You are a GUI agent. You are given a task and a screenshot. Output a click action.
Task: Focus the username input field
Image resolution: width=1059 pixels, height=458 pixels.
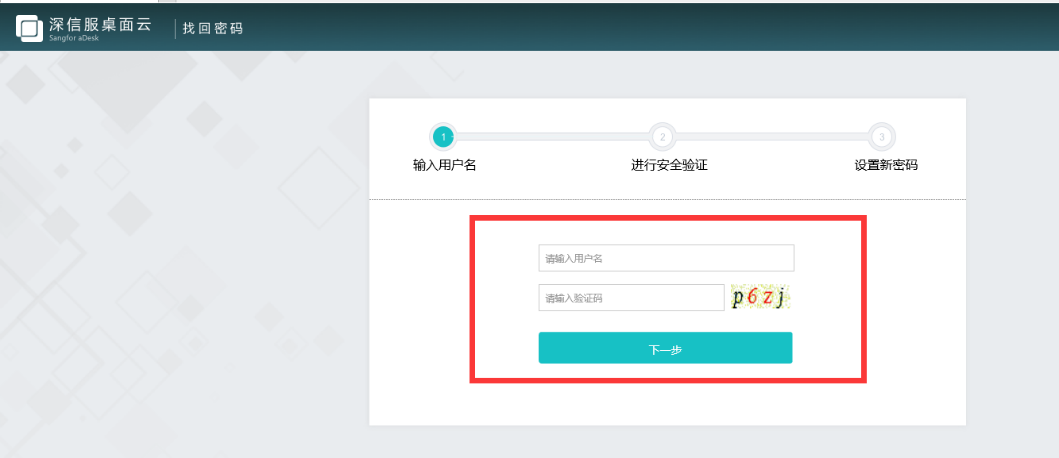(666, 258)
